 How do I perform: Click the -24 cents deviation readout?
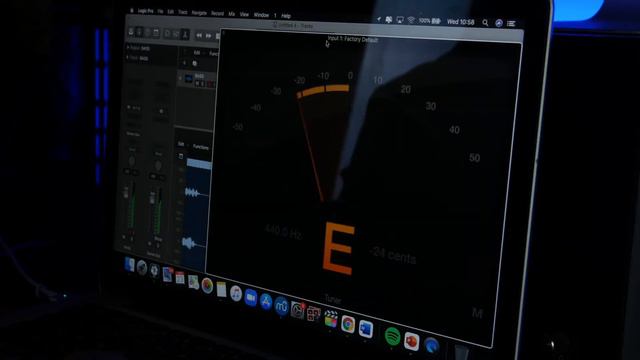(x=393, y=255)
